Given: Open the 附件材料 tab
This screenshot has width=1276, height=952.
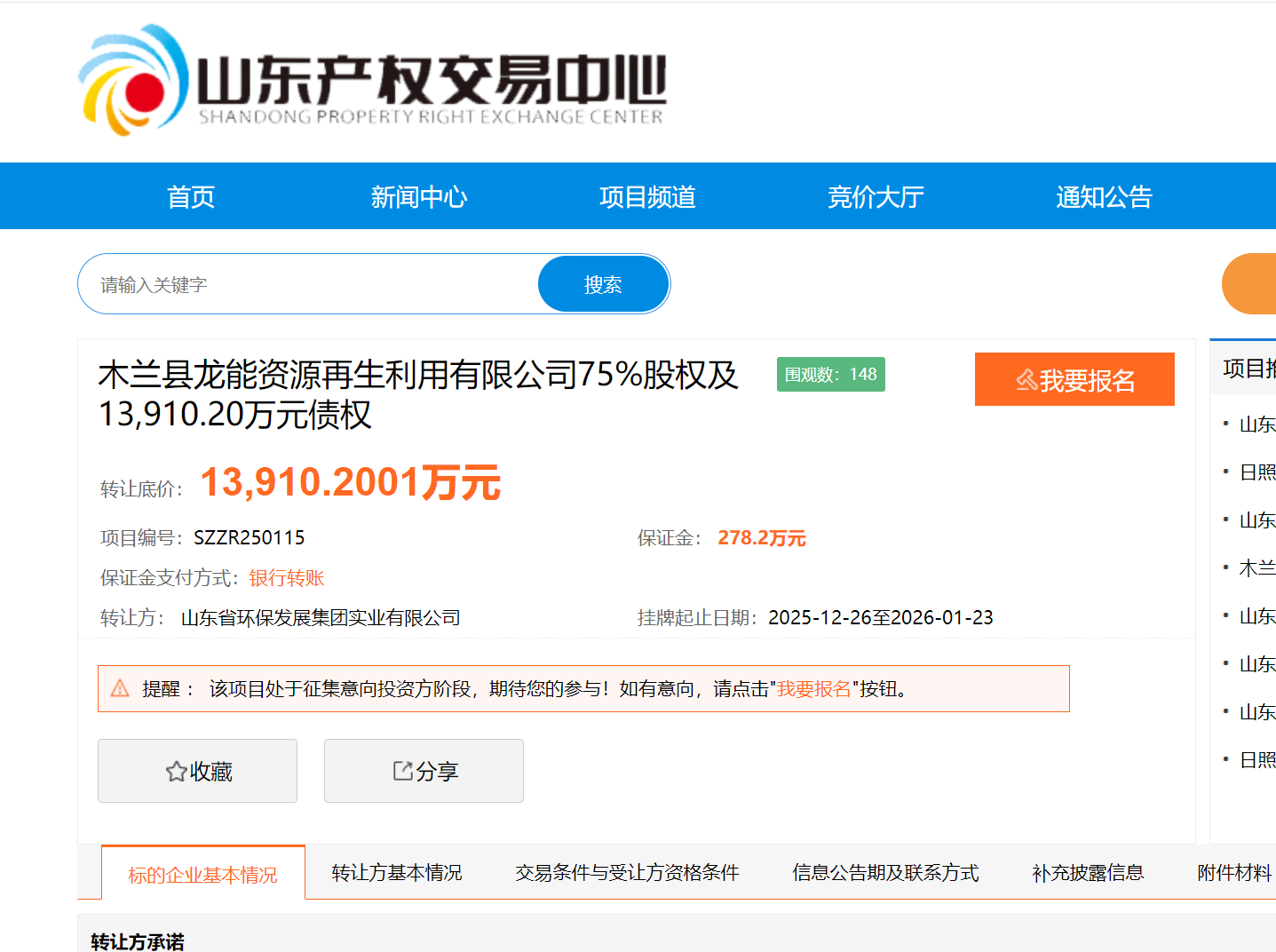Looking at the screenshot, I should 1234,873.
